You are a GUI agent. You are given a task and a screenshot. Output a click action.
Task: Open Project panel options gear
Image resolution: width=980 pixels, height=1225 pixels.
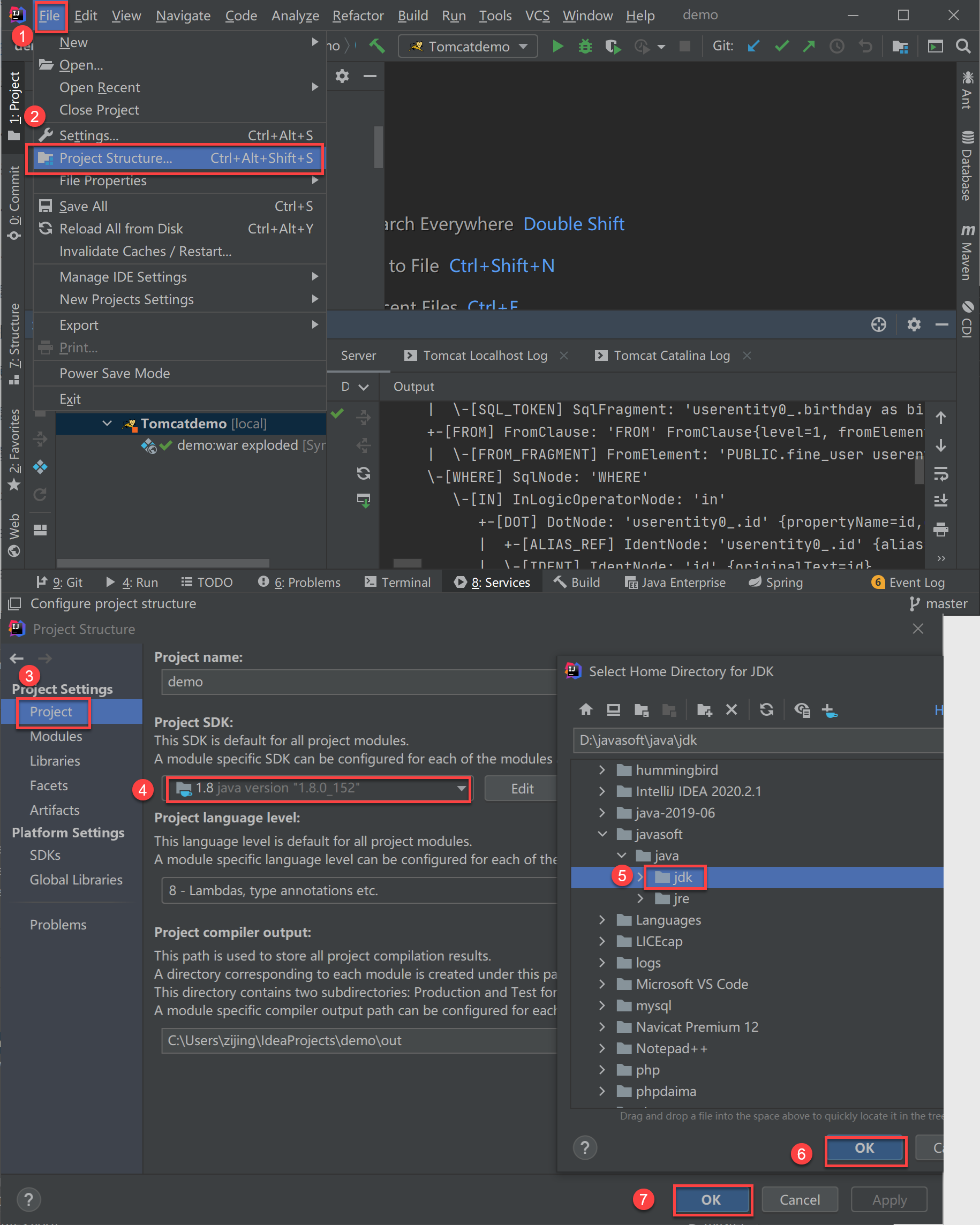coord(342,76)
